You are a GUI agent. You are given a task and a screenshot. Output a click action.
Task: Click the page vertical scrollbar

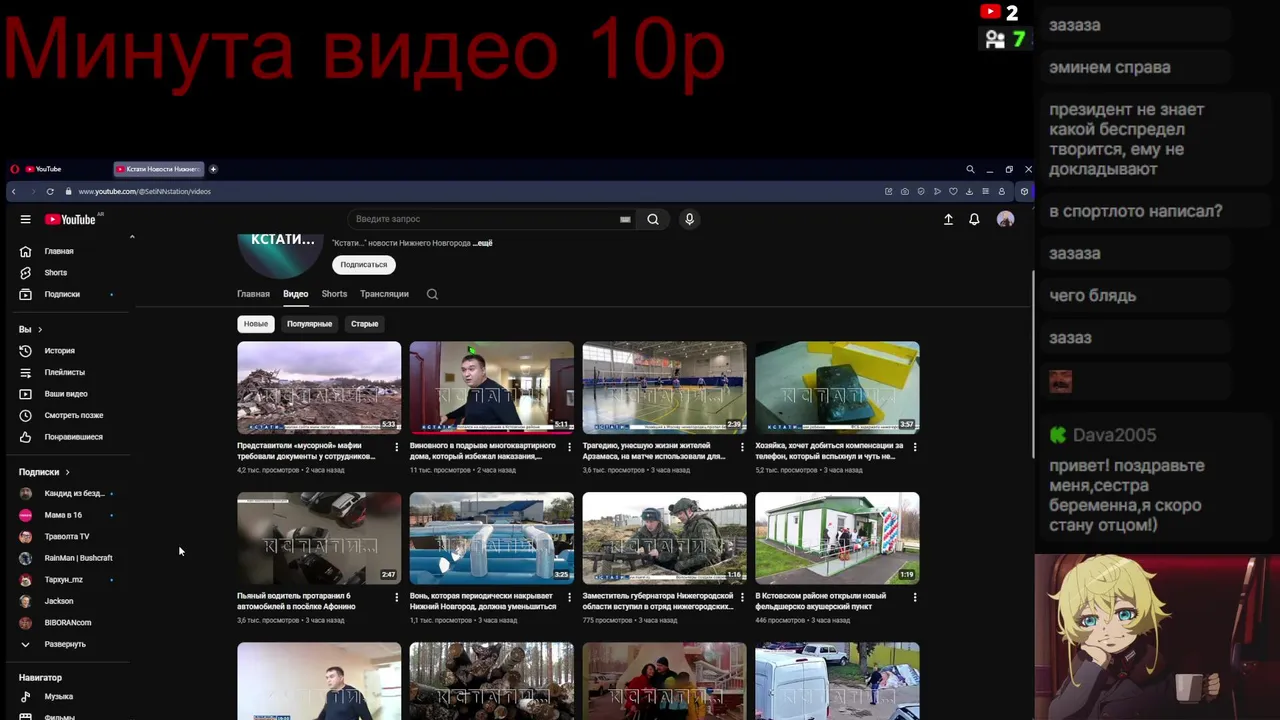pyautogui.click(x=1032, y=365)
